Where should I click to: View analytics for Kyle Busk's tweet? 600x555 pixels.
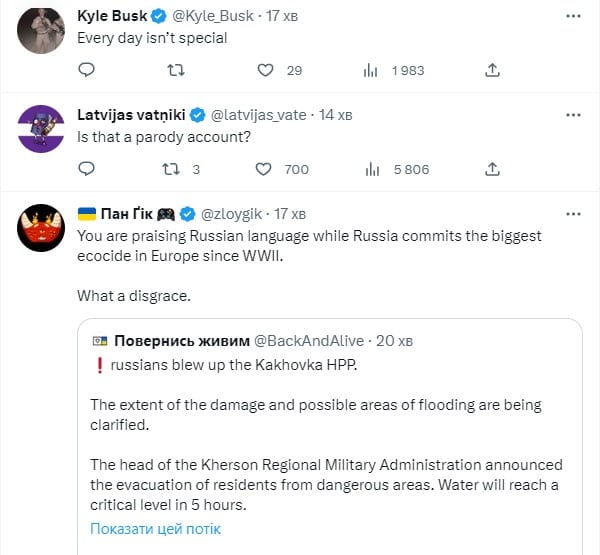(370, 70)
